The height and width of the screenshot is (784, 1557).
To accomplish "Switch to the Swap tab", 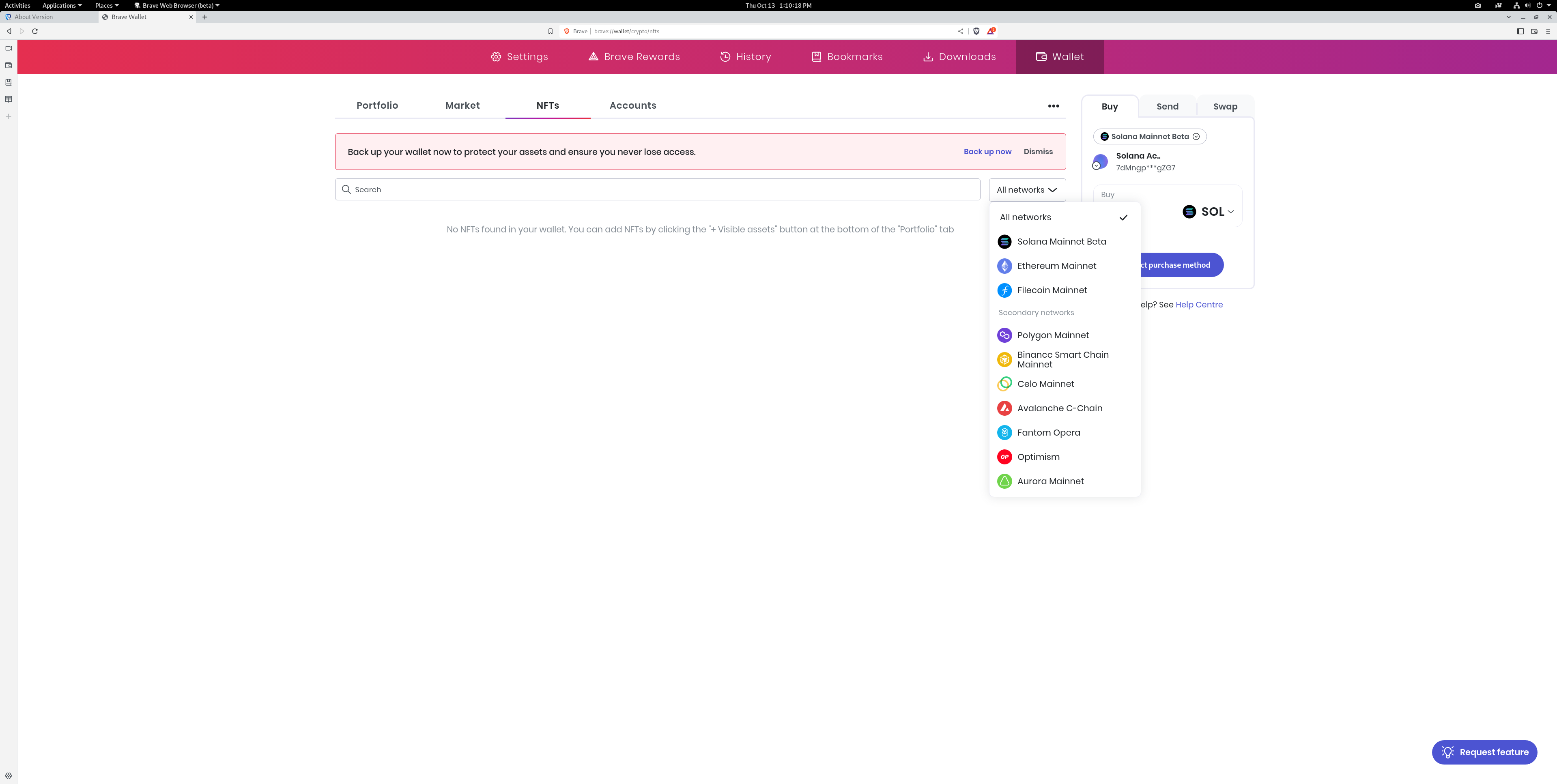I will 1225,106.
